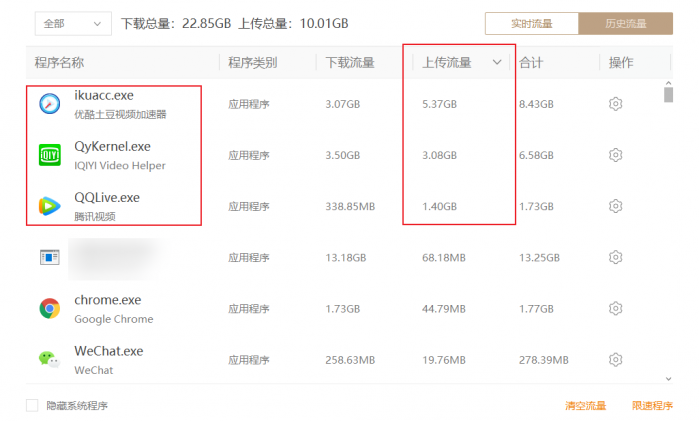This screenshot has height=421, width=700.
Task: Sort by 上传流量 column arrow
Action: pyautogui.click(x=497, y=63)
